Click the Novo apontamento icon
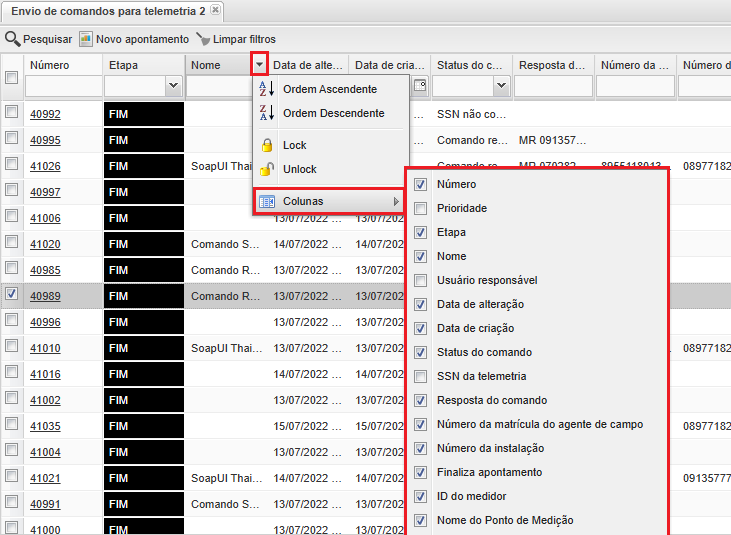This screenshot has width=731, height=535. (x=86, y=39)
